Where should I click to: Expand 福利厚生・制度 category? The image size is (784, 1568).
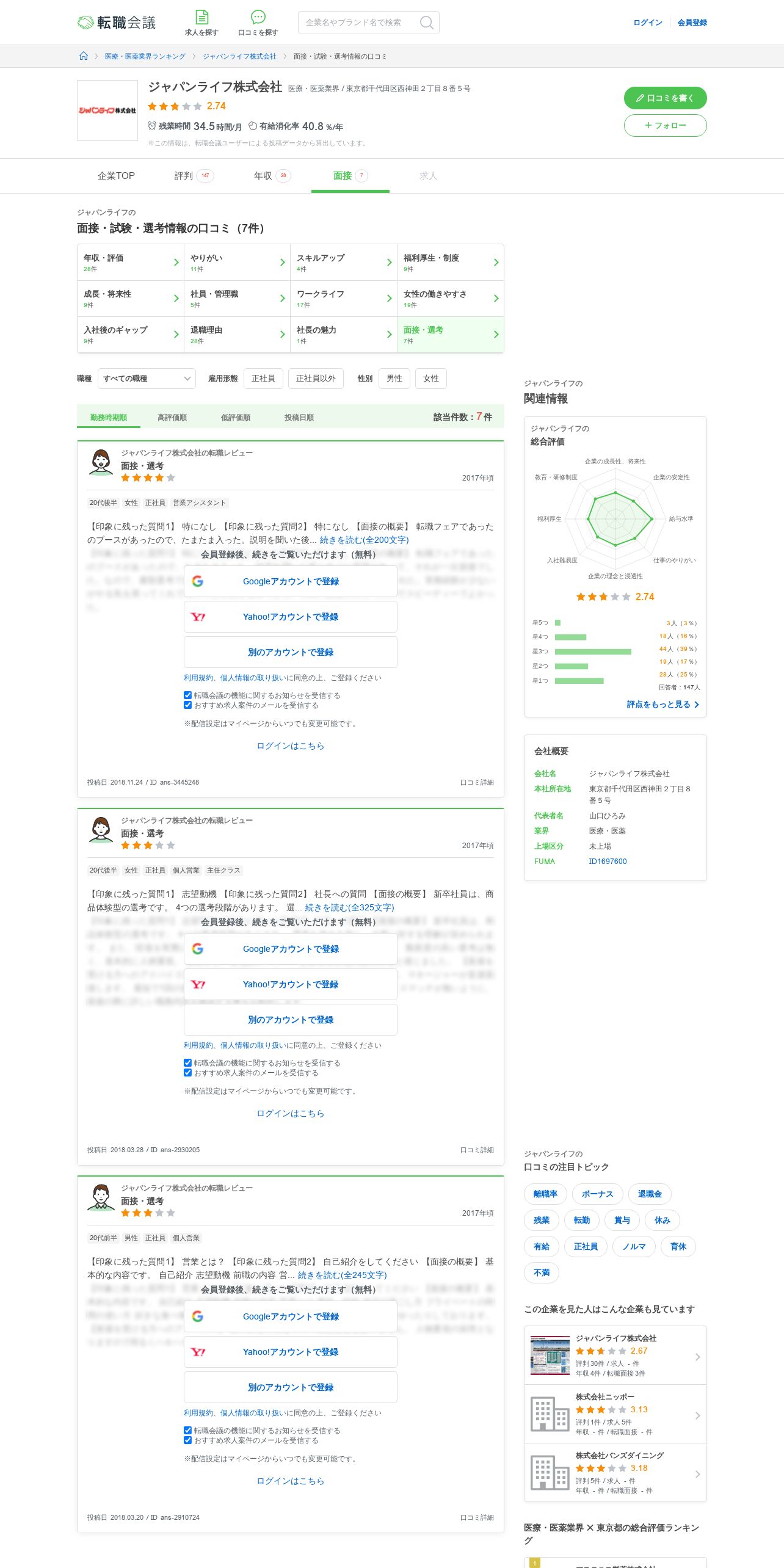pyautogui.click(x=451, y=263)
